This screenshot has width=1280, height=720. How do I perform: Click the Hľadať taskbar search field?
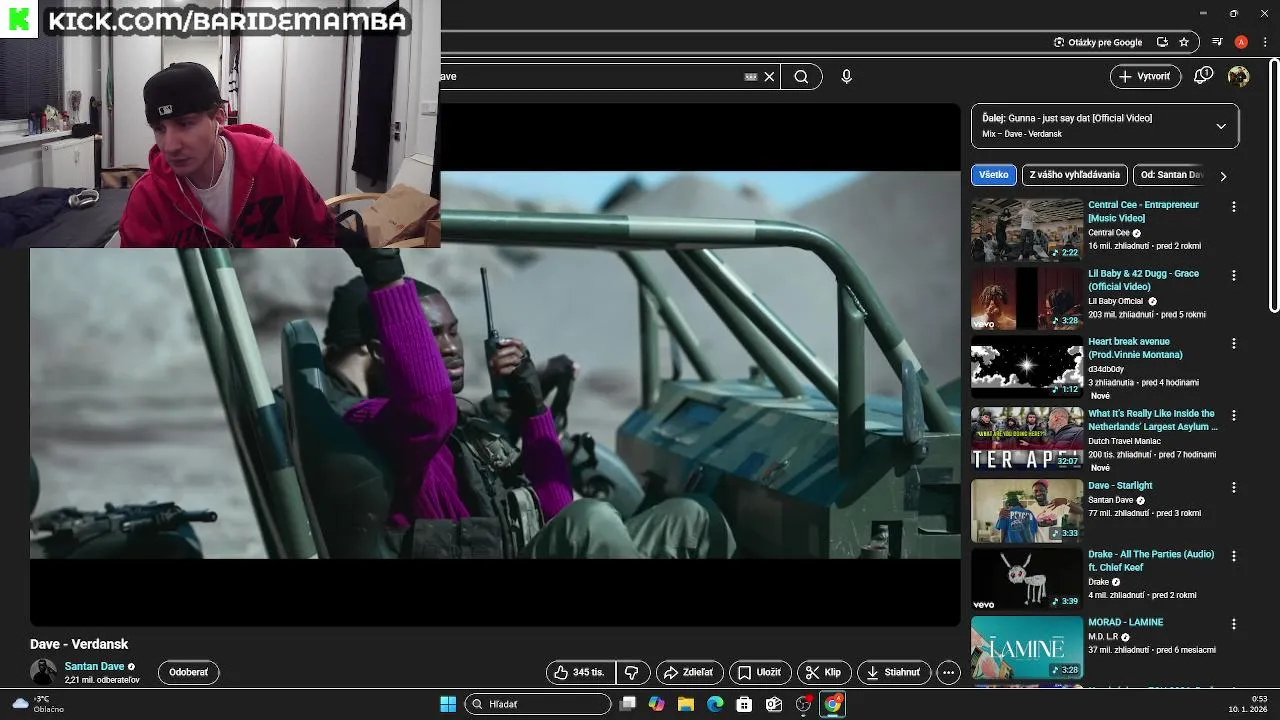(x=538, y=704)
